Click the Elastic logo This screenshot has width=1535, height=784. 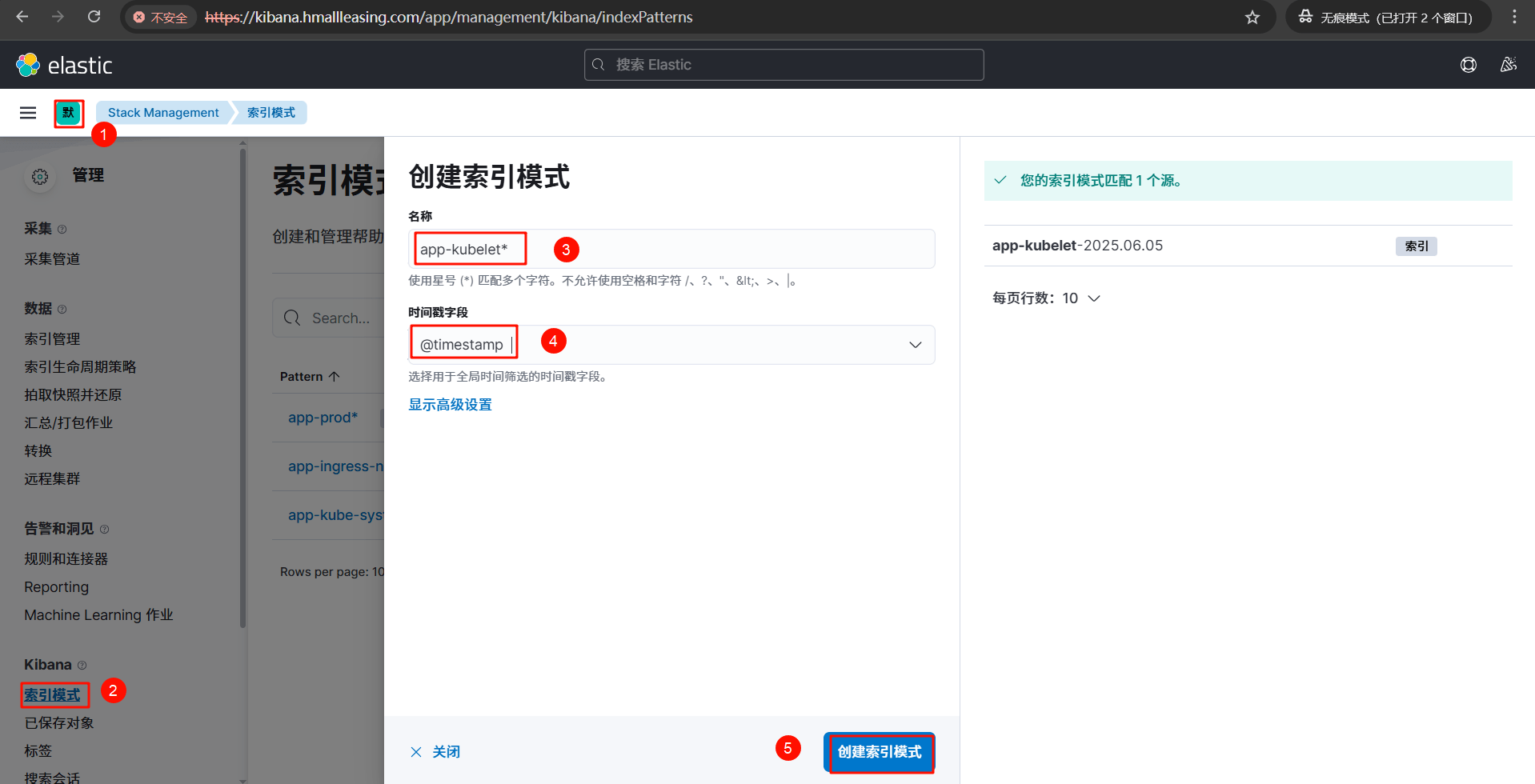pyautogui.click(x=64, y=65)
